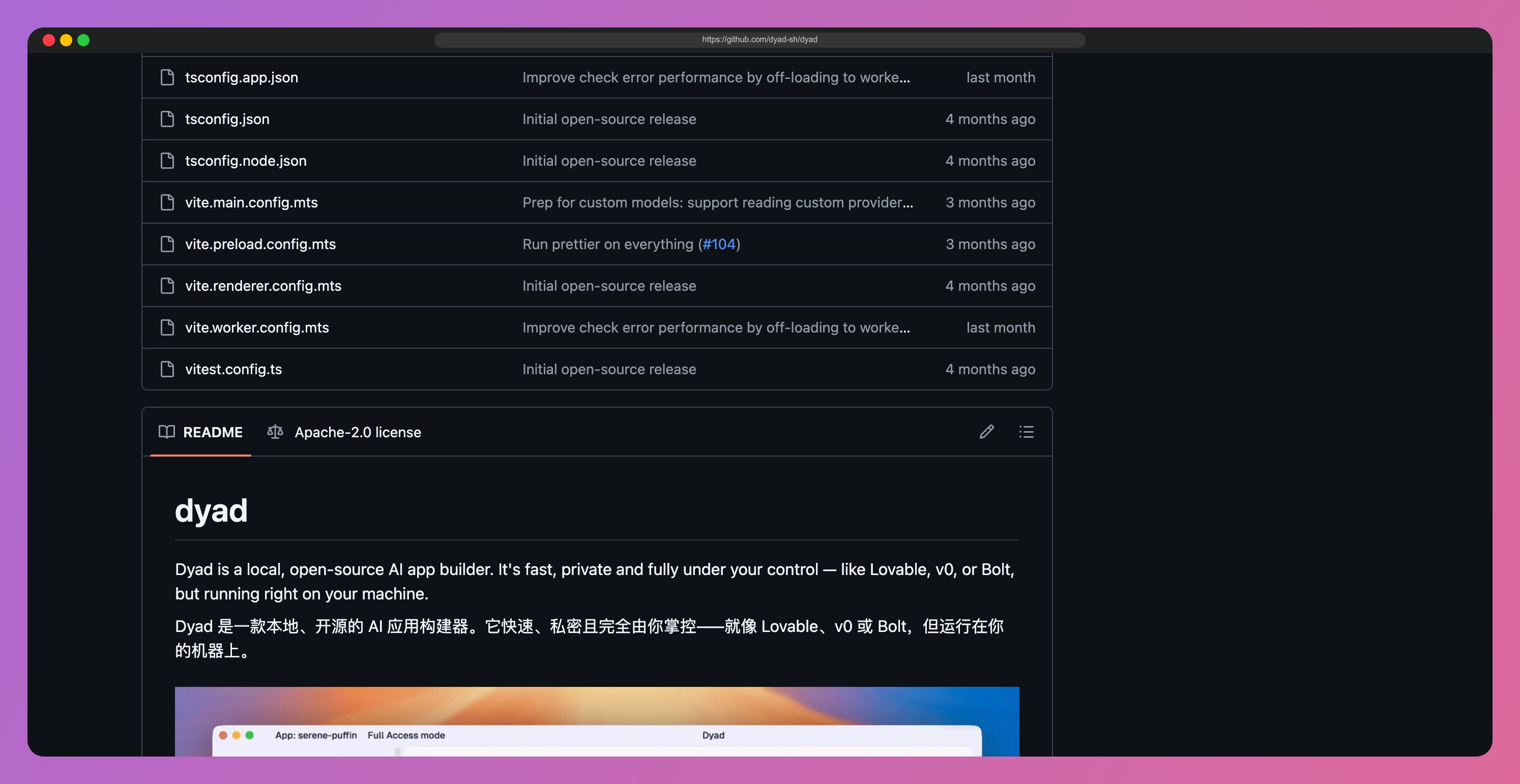Click 'last month' for vite.worker.config.mts
Image resolution: width=1520 pixels, height=784 pixels.
click(x=1001, y=327)
